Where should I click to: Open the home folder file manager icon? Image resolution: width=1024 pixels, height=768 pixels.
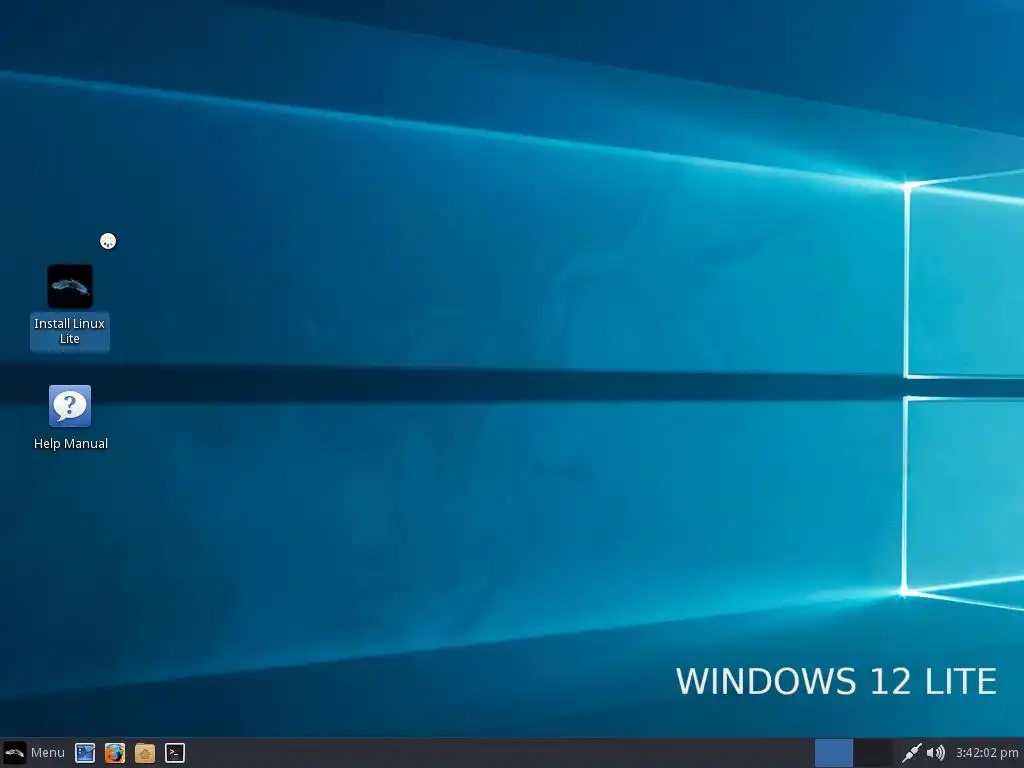[x=145, y=753]
